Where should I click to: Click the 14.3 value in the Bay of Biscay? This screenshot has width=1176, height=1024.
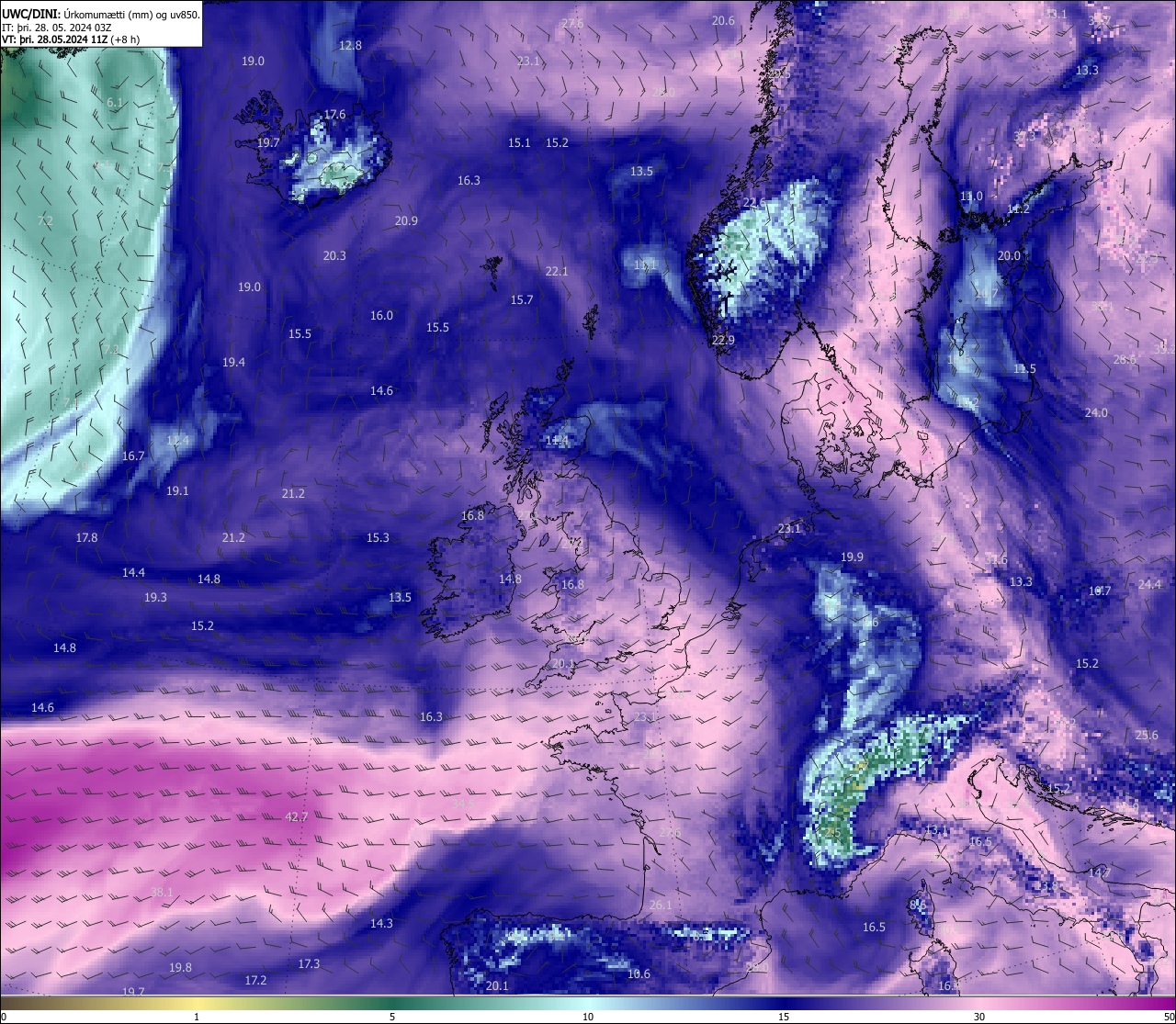point(381,923)
